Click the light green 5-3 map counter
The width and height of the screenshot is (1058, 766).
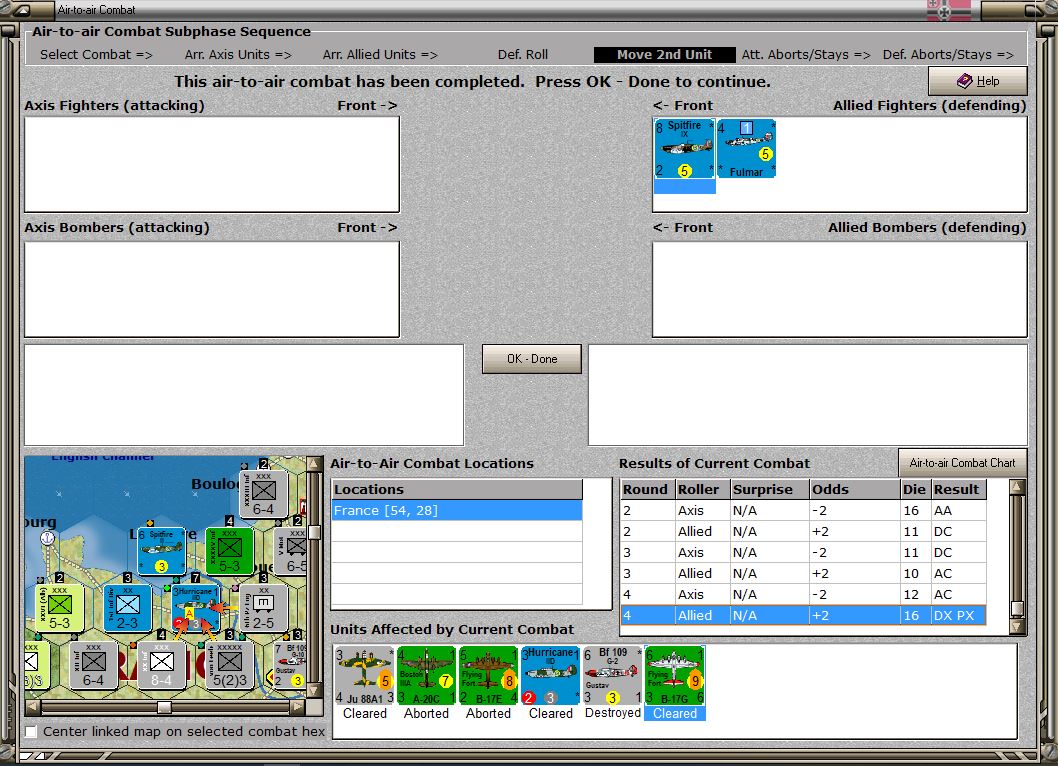(59, 608)
